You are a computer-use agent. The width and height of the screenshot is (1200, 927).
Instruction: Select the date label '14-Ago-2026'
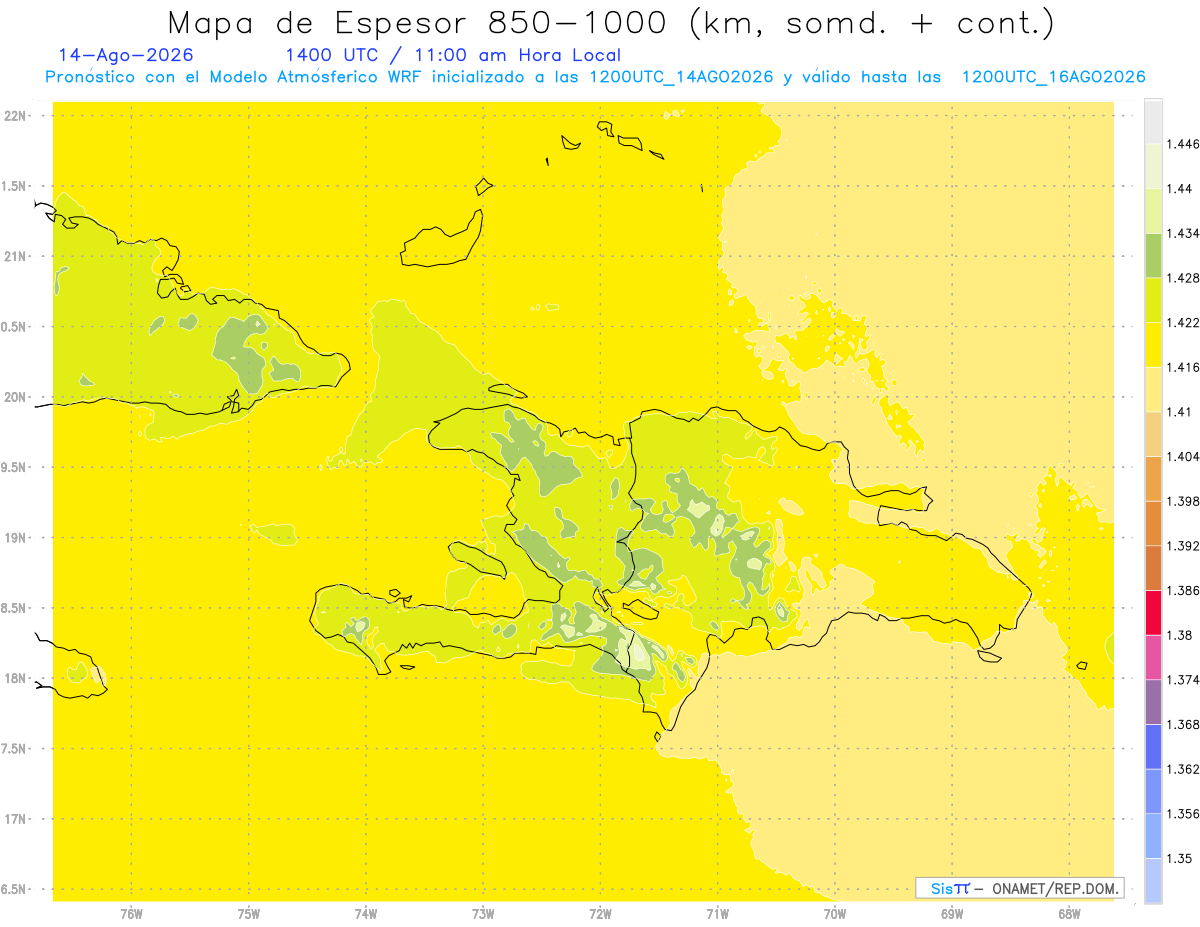126,56
